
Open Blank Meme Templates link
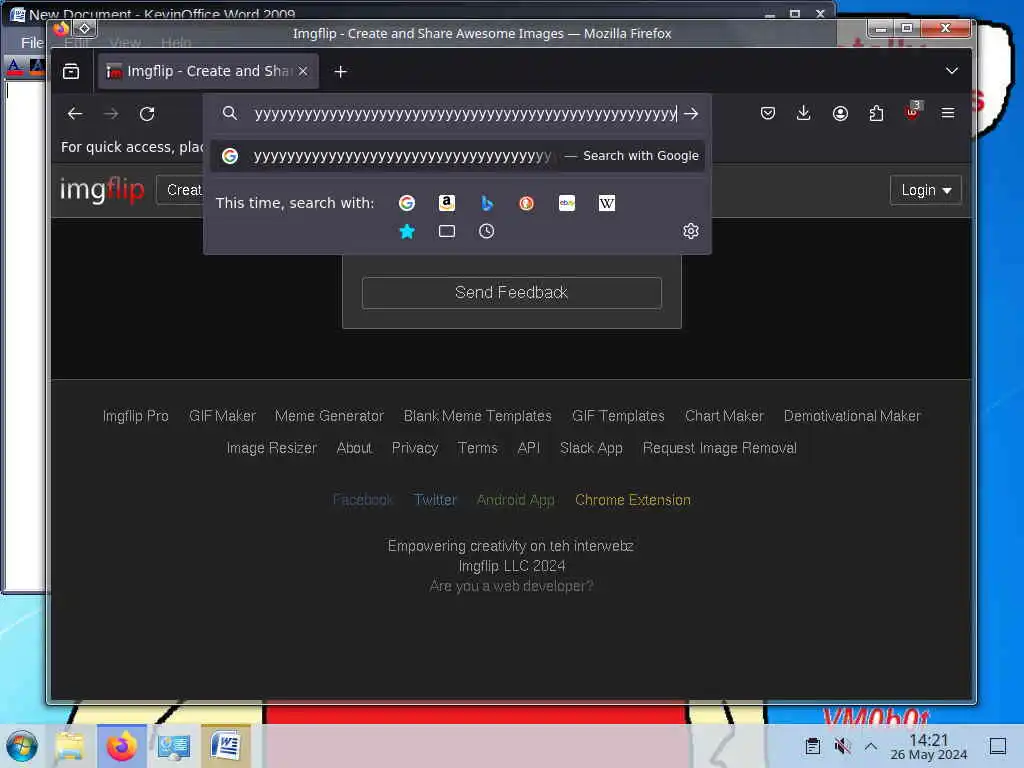477,416
